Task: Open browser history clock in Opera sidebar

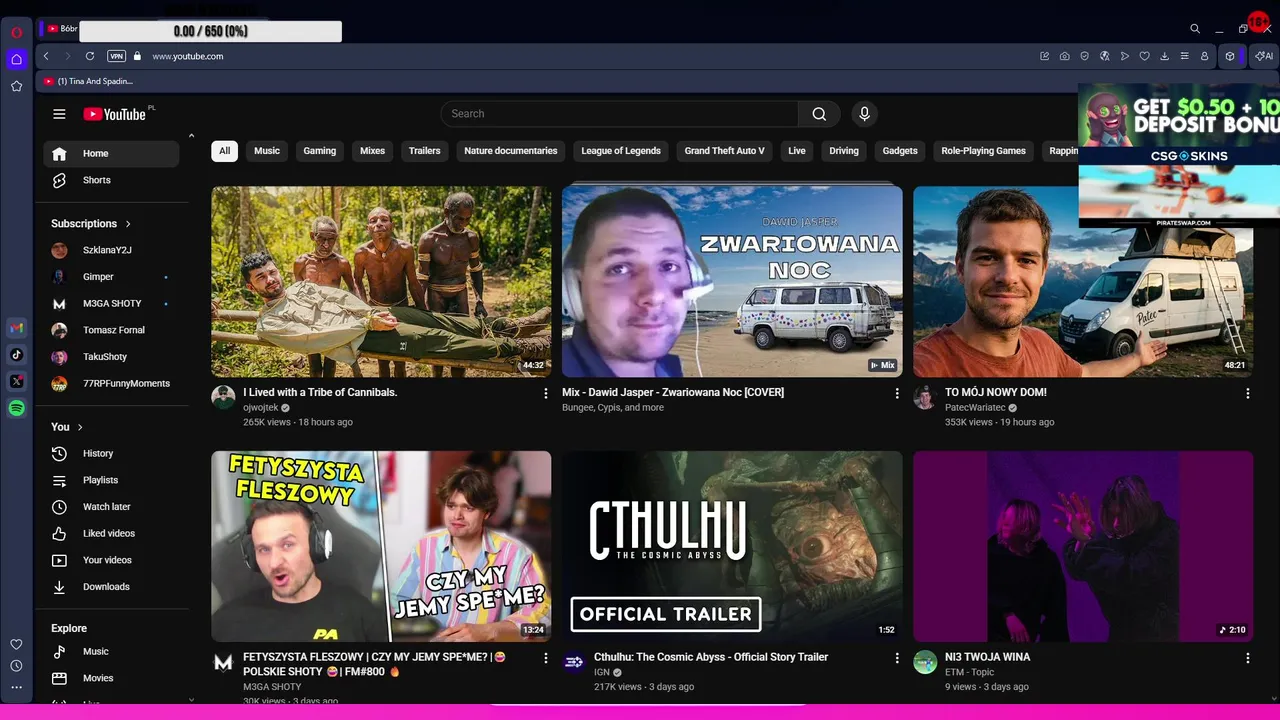Action: coord(16,666)
